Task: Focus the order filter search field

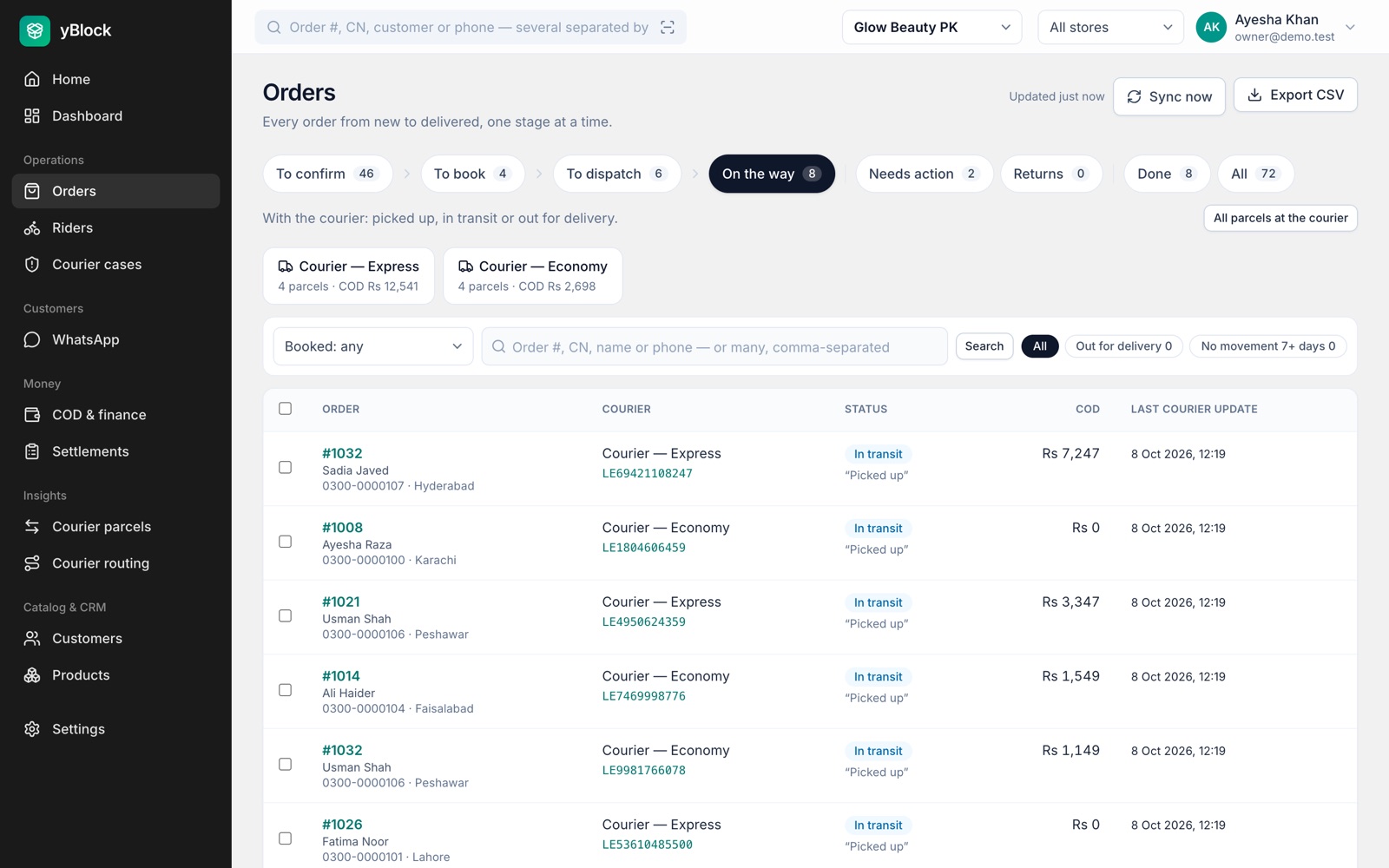Action: (714, 346)
